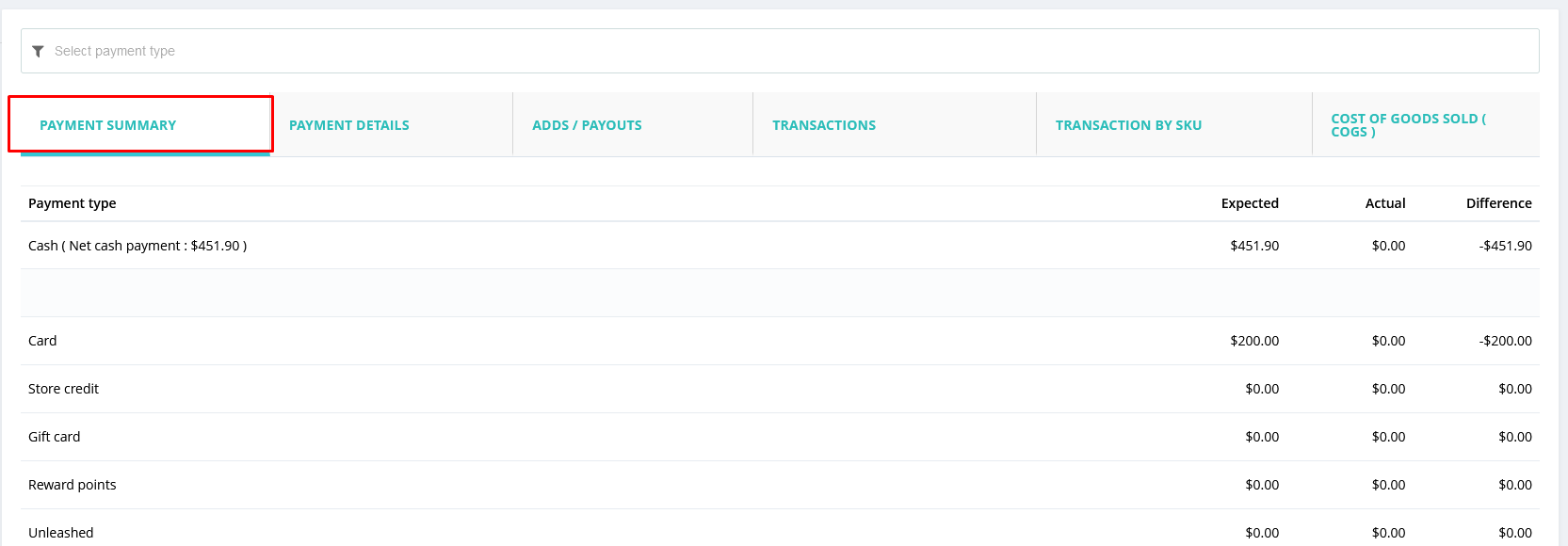Click the Difference column header
The image size is (1568, 546).
[1497, 203]
